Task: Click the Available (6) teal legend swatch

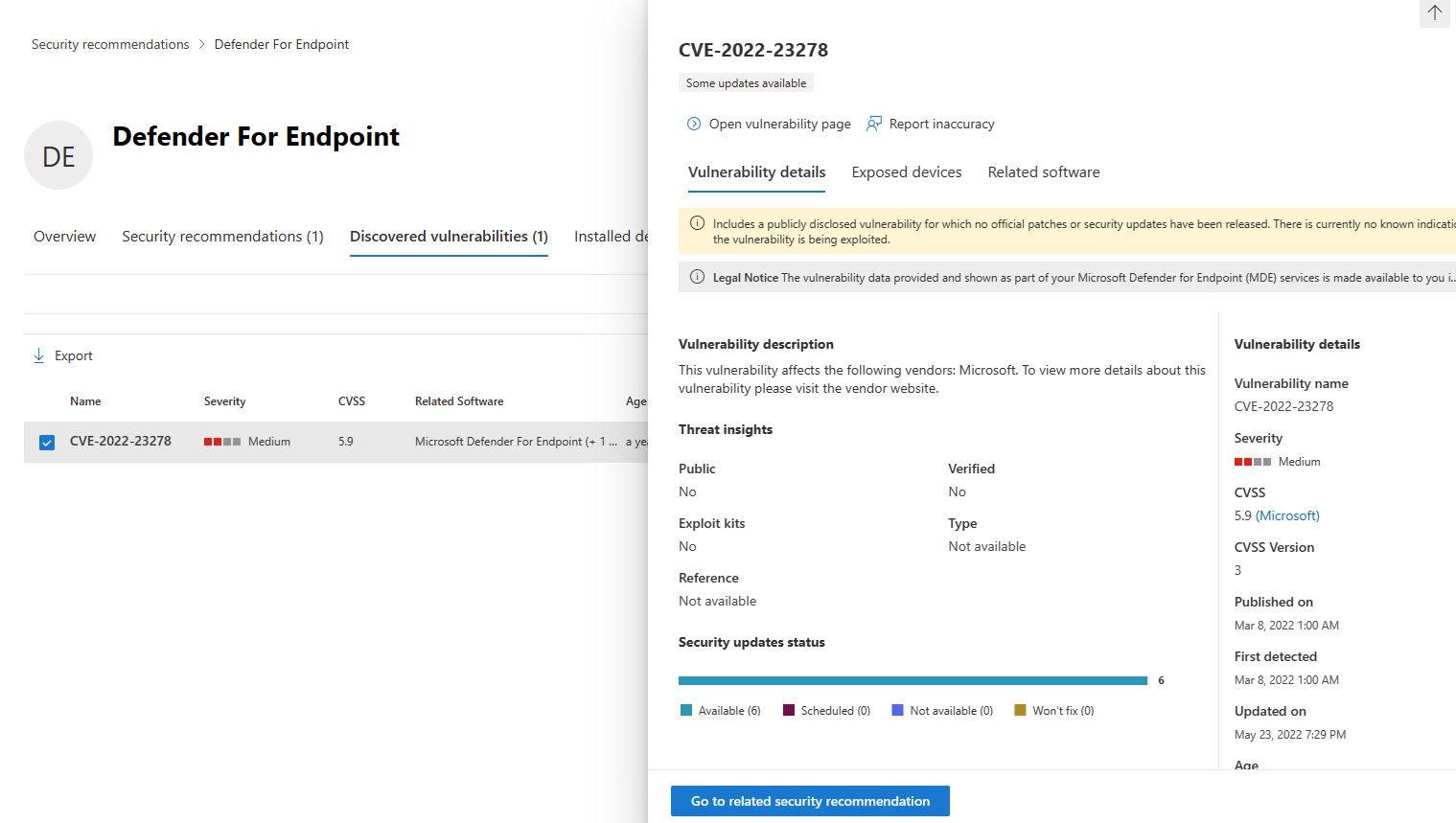Action: point(686,710)
